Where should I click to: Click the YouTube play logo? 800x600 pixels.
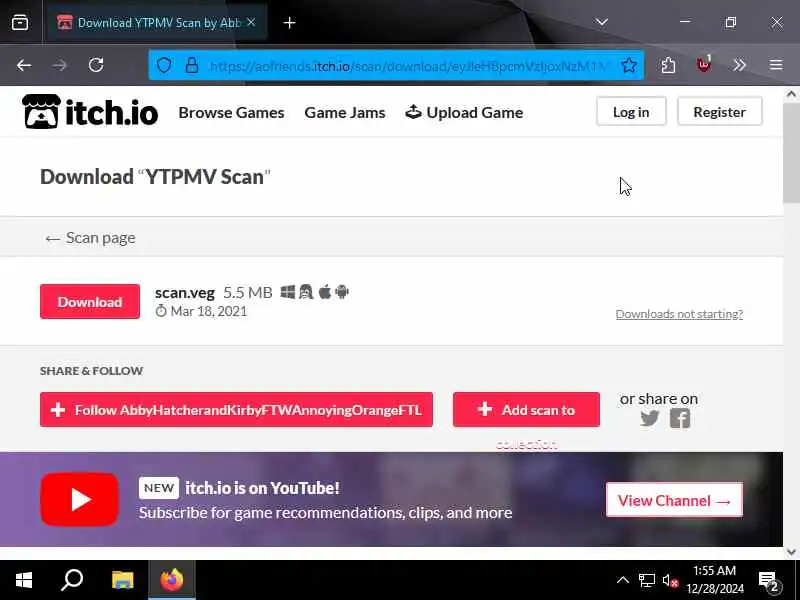pyautogui.click(x=80, y=499)
